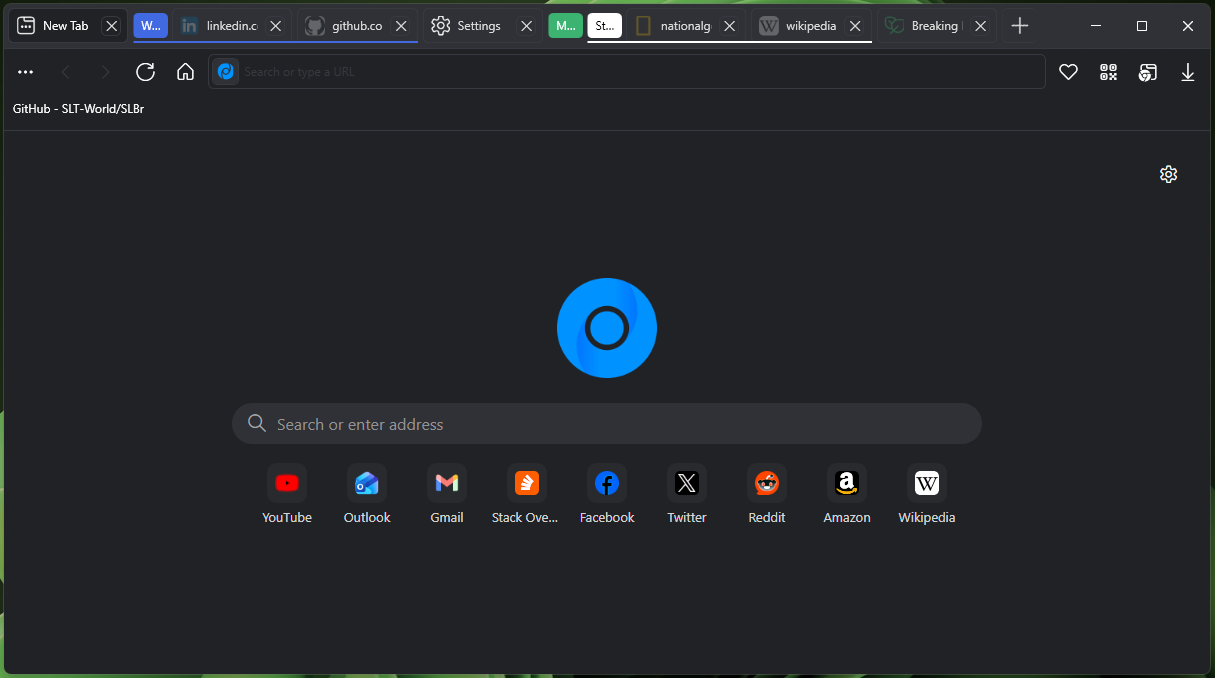Go to the home page icon

(185, 72)
